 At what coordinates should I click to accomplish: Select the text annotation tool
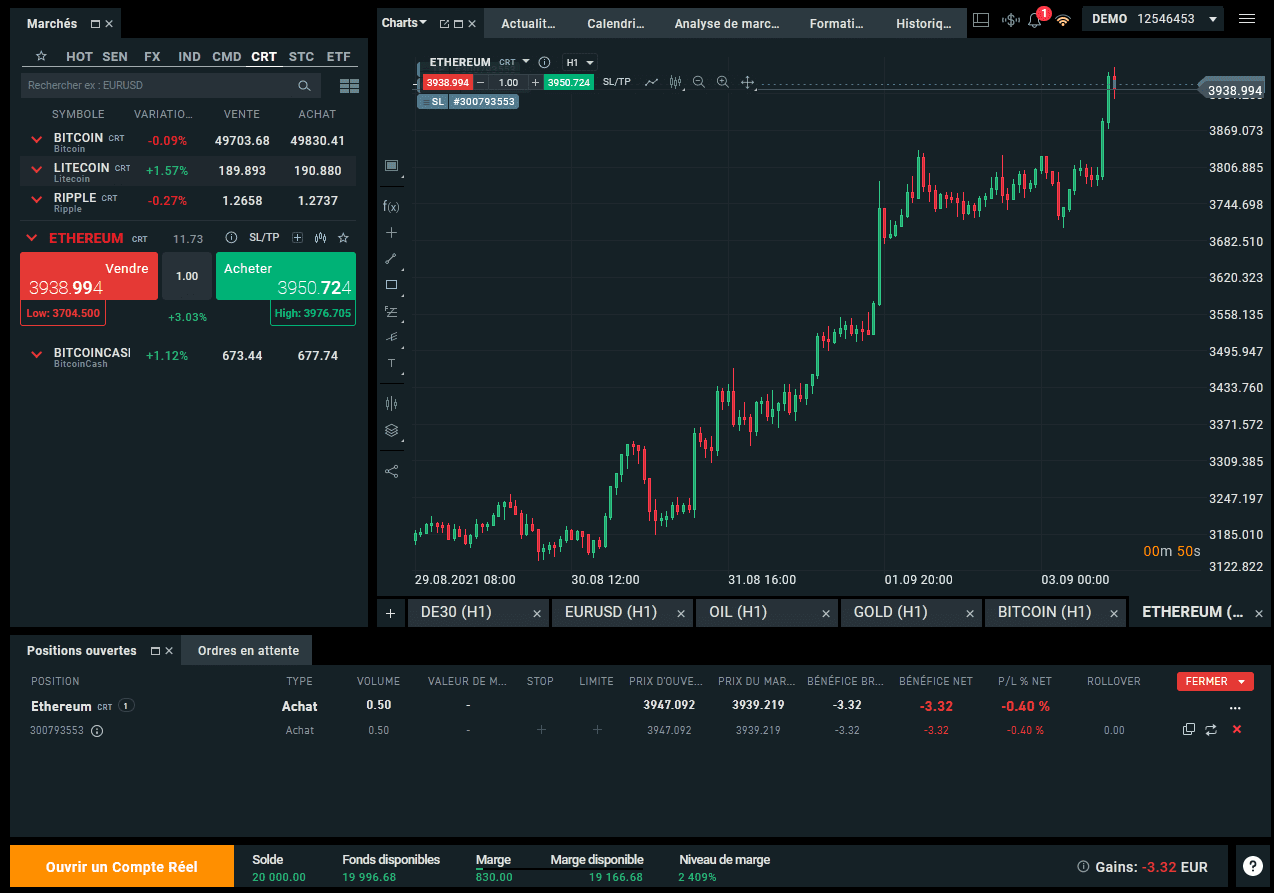391,363
